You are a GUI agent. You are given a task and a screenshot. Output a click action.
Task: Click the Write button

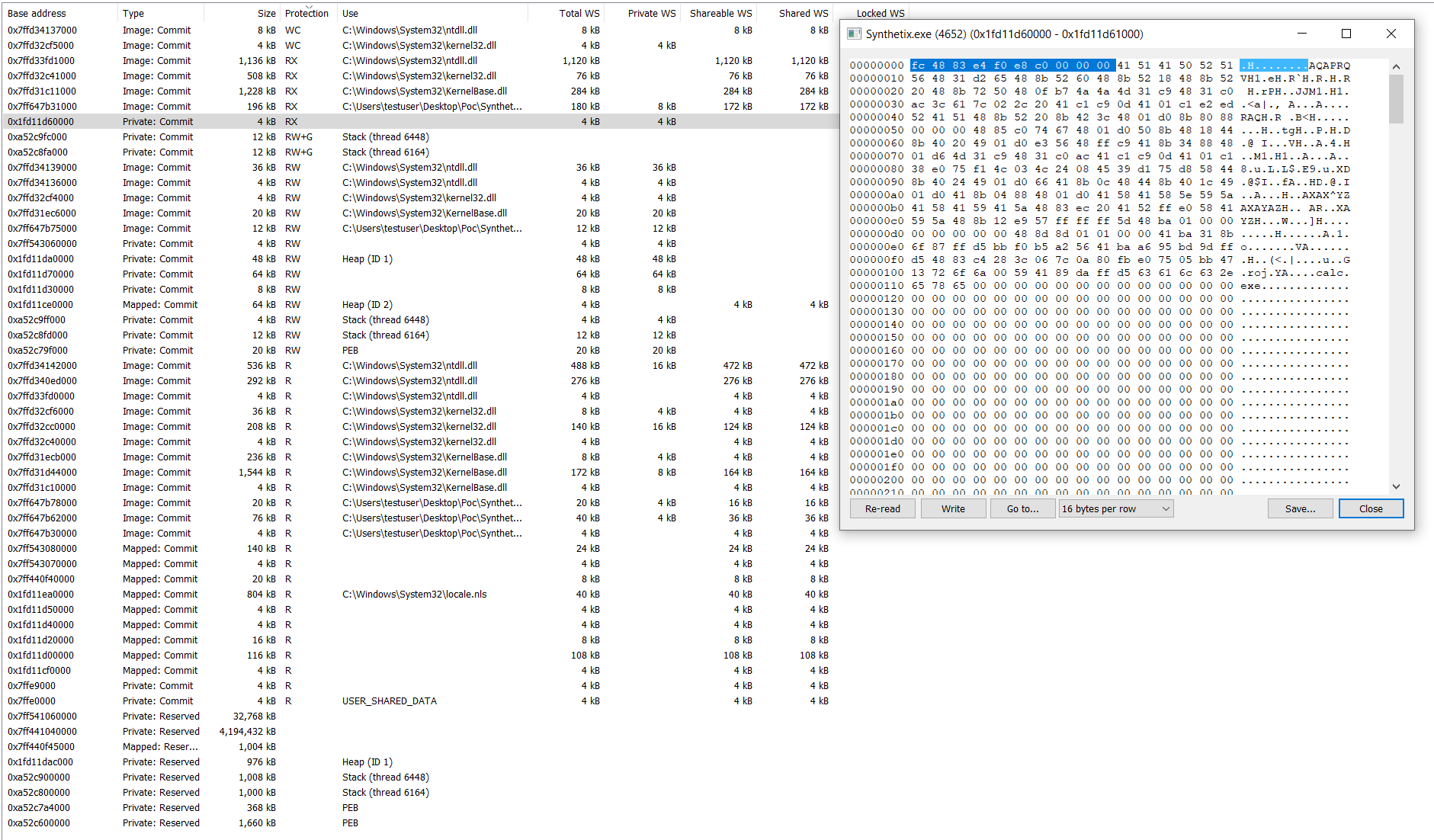(x=953, y=508)
